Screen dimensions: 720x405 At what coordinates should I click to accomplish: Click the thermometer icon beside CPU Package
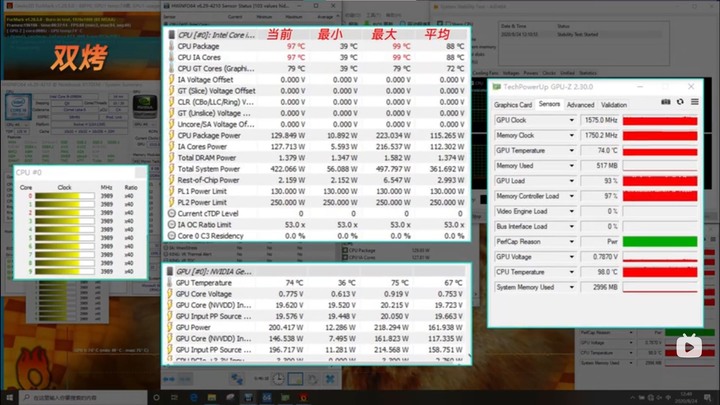tap(171, 46)
